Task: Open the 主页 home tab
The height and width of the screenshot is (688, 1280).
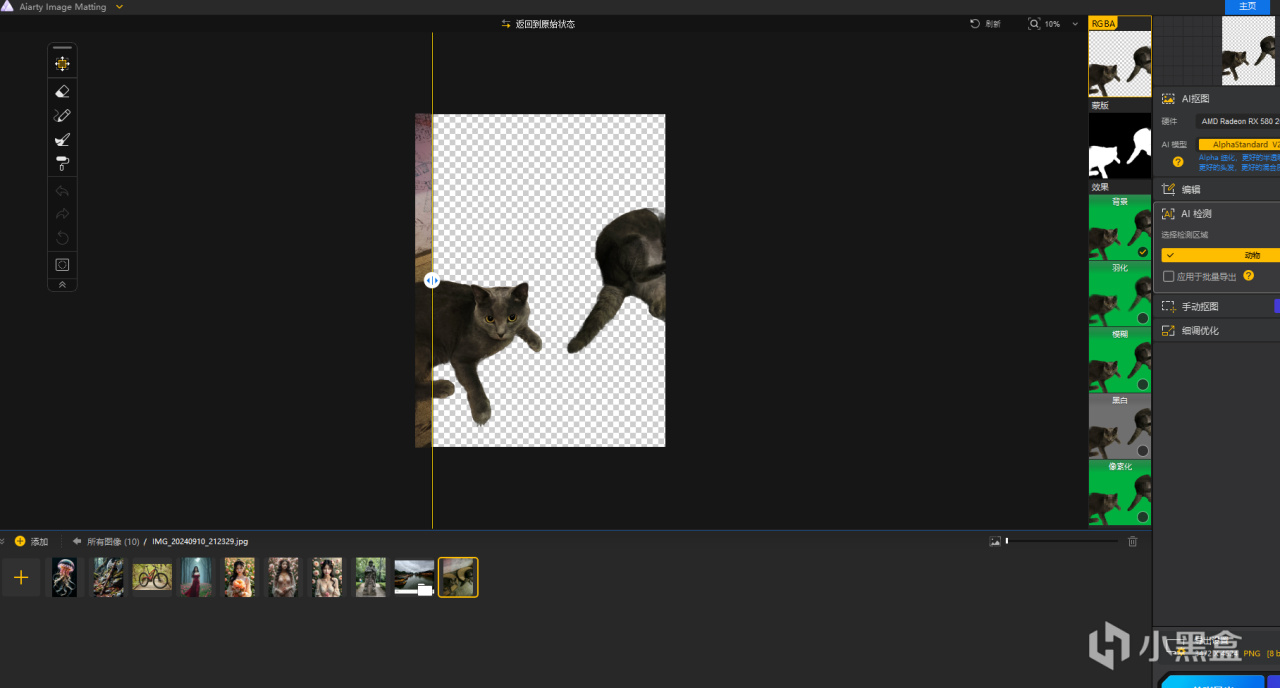Action: (1247, 7)
